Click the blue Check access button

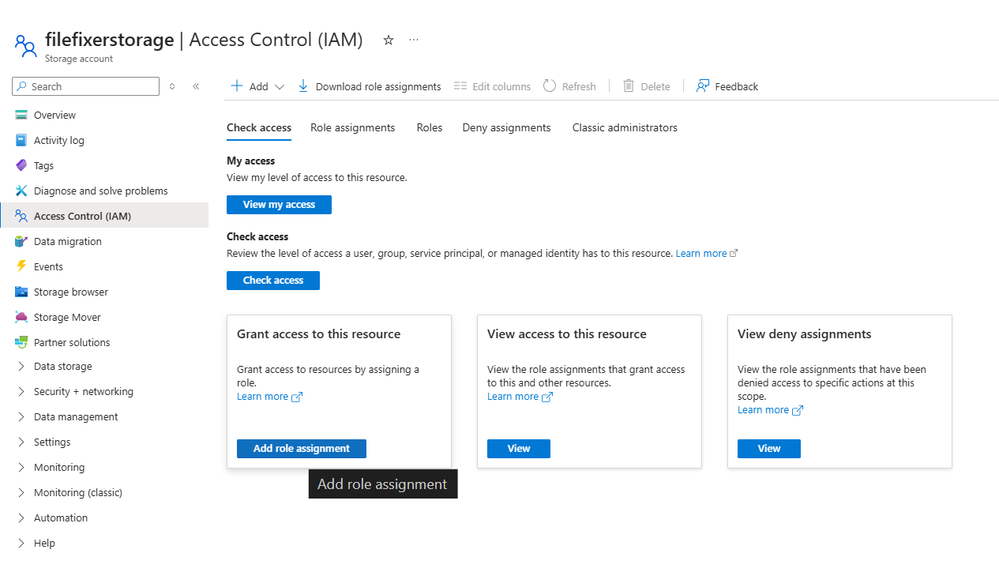(273, 280)
